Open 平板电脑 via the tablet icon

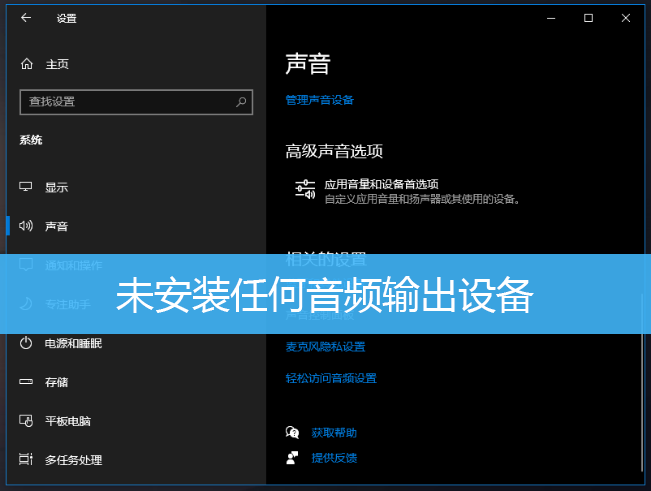pyautogui.click(x=27, y=421)
